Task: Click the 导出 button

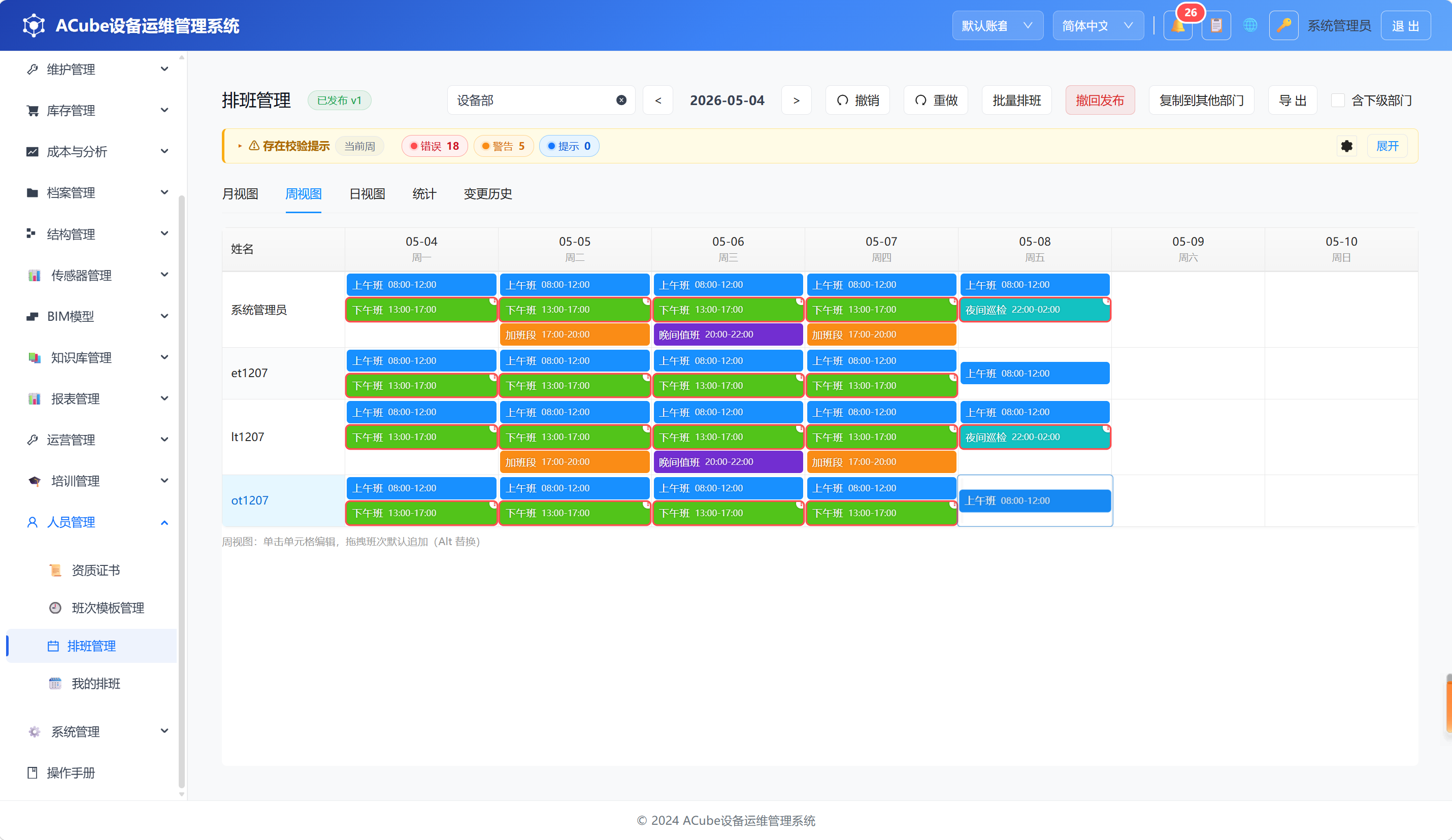Action: pyautogui.click(x=1293, y=100)
